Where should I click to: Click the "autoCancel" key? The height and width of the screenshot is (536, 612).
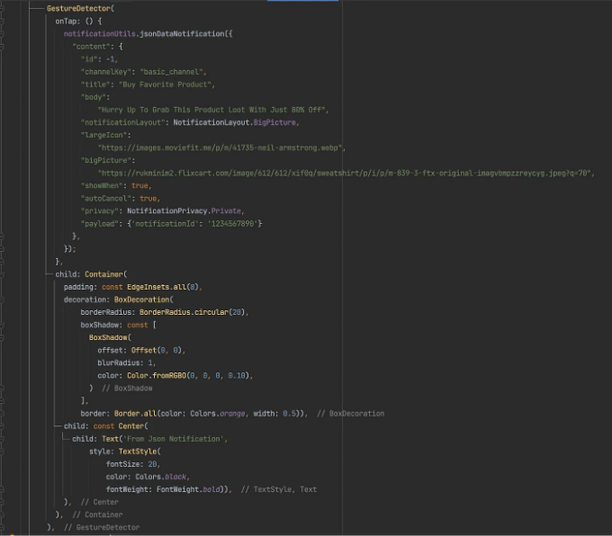[106, 198]
